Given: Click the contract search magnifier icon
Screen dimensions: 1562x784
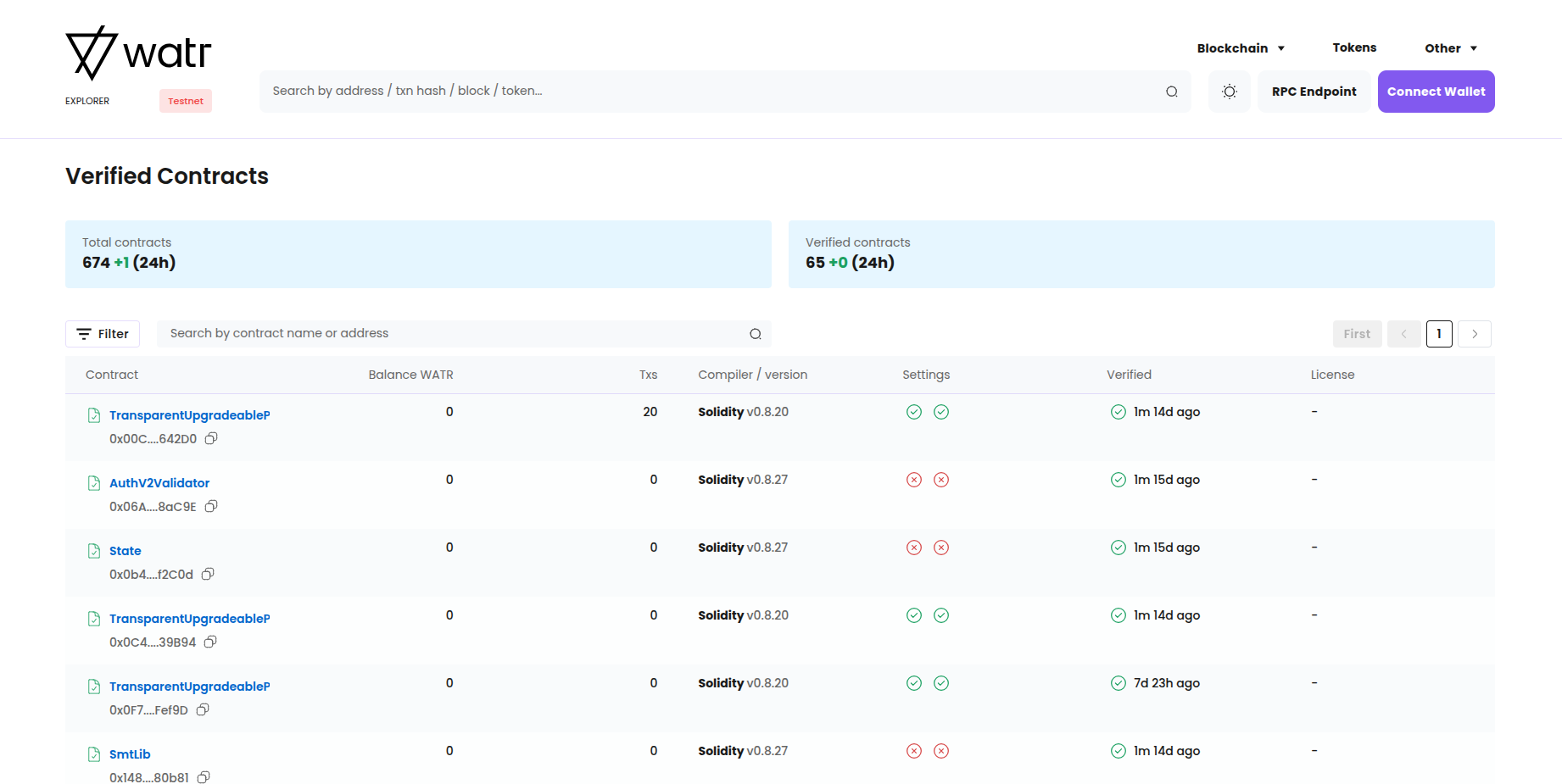Looking at the screenshot, I should tap(755, 334).
